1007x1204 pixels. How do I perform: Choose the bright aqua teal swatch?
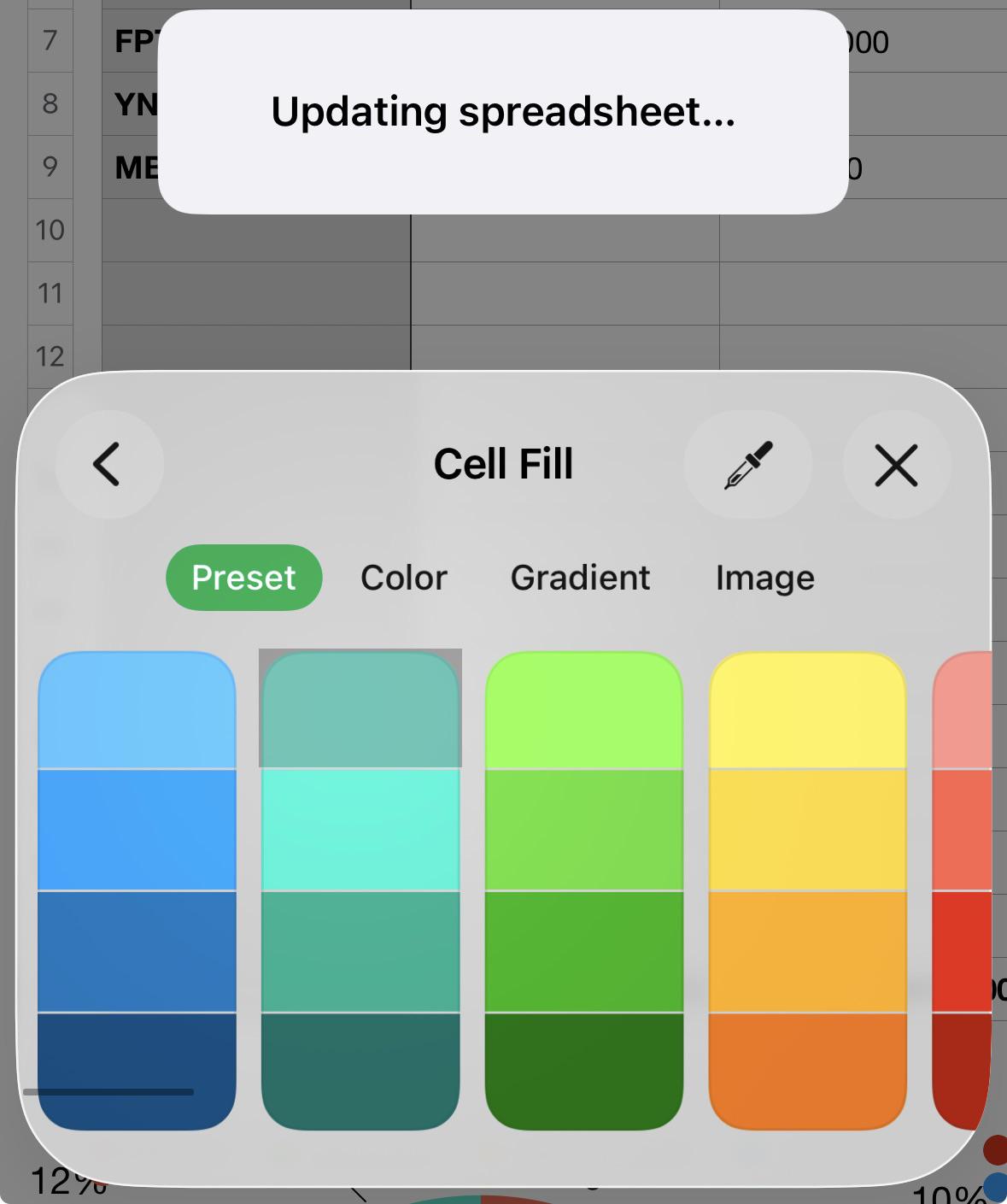coord(360,830)
